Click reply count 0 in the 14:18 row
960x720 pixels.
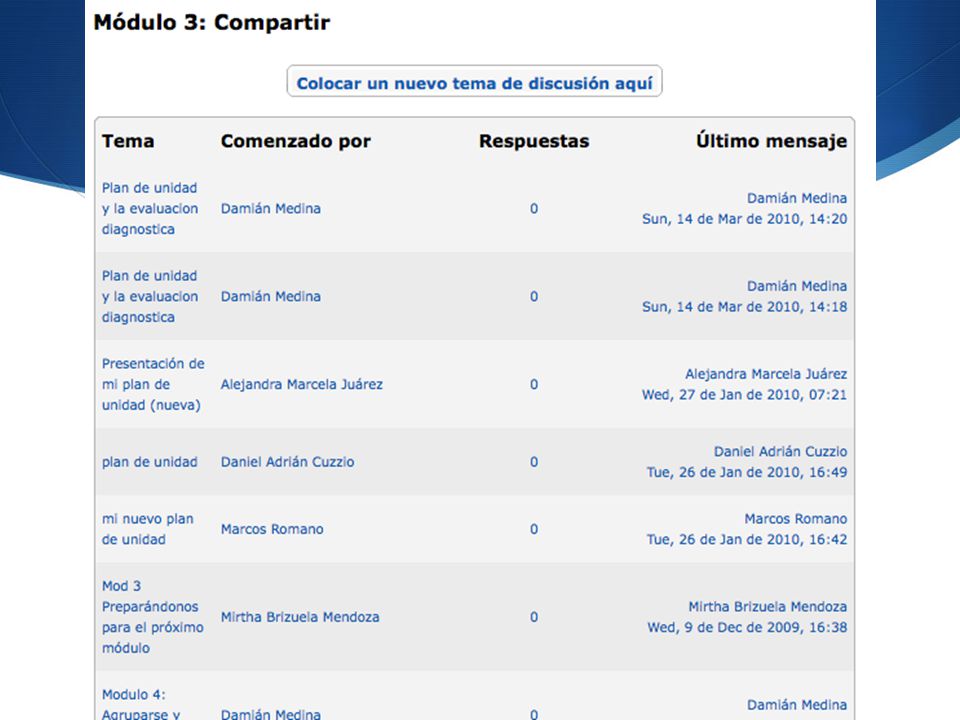click(x=534, y=296)
